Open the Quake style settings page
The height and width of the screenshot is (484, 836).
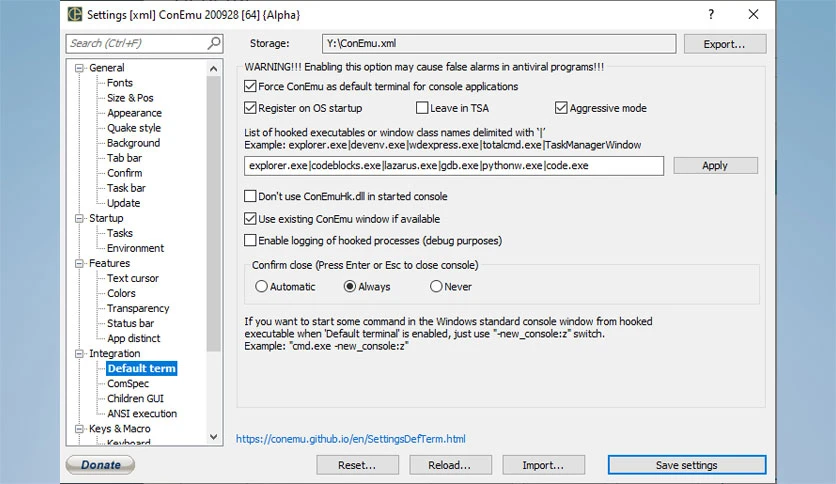click(x=134, y=128)
